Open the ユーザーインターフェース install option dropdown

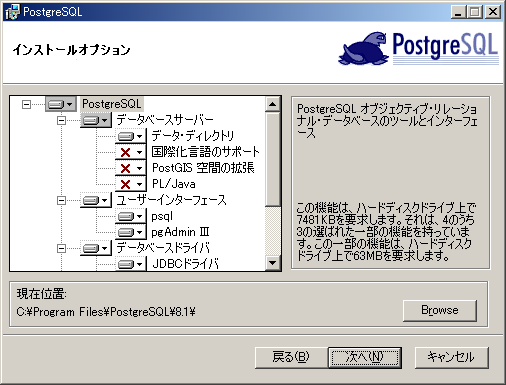(x=96, y=200)
